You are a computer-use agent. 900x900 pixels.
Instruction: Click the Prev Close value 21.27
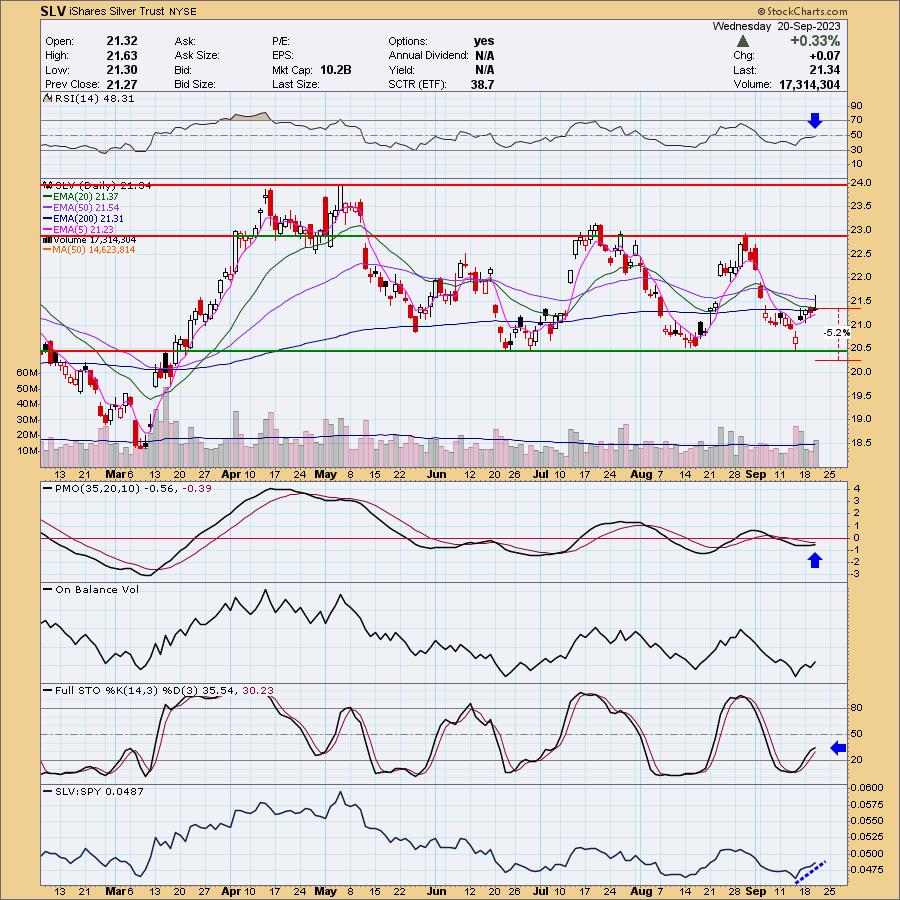[x=122, y=84]
